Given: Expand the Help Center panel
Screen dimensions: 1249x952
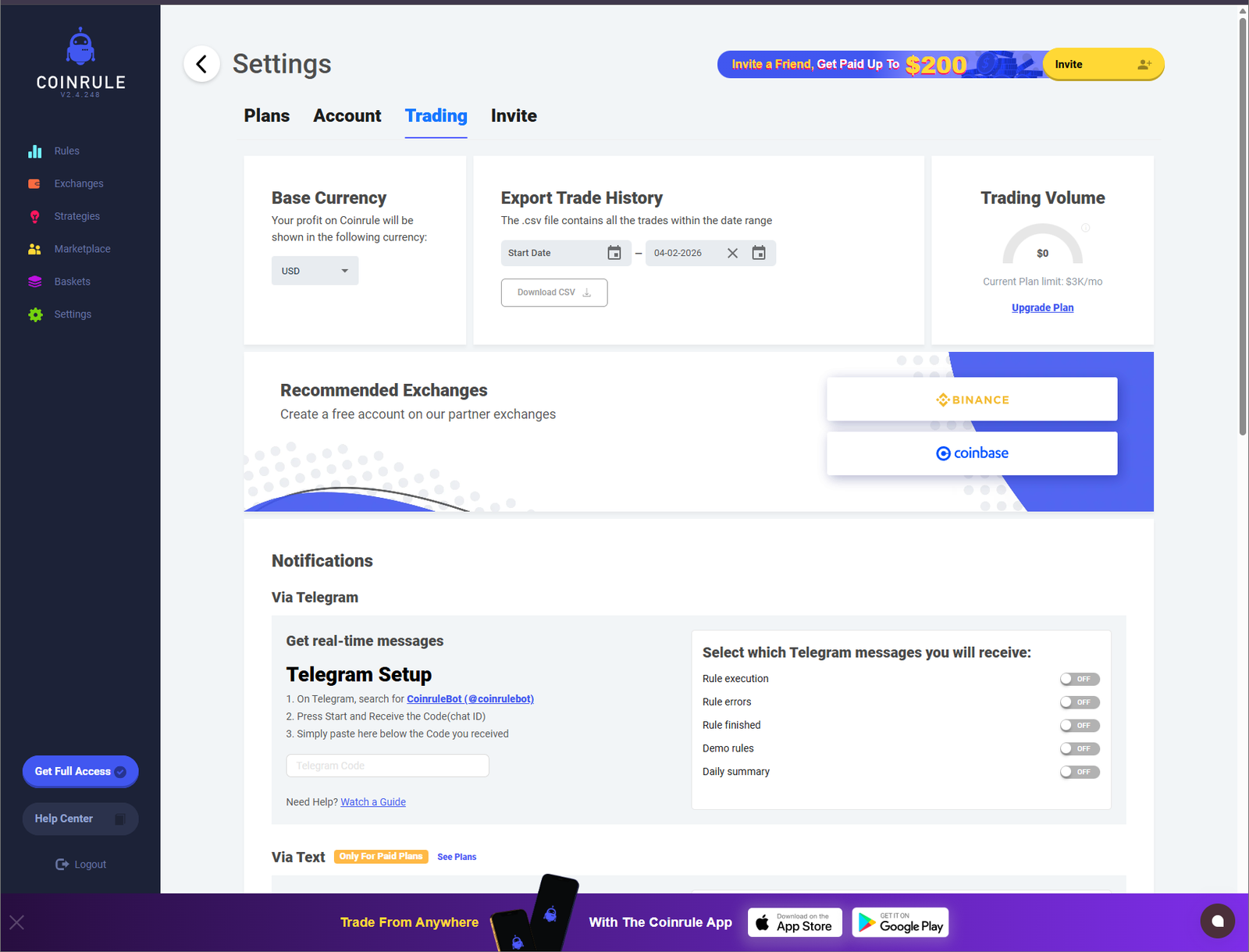Looking at the screenshot, I should click(x=80, y=819).
